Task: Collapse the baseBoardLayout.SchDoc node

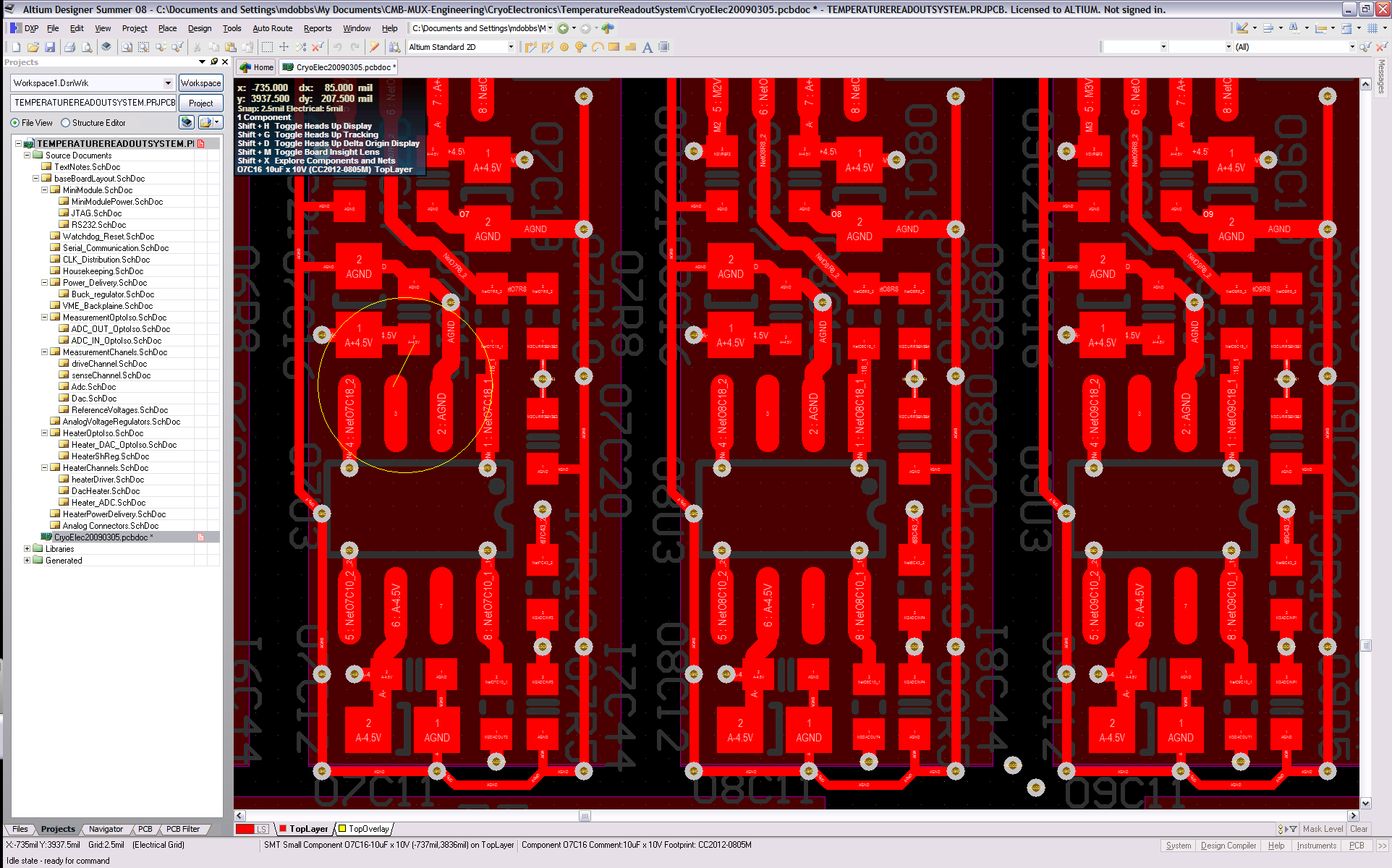Action: [x=35, y=178]
